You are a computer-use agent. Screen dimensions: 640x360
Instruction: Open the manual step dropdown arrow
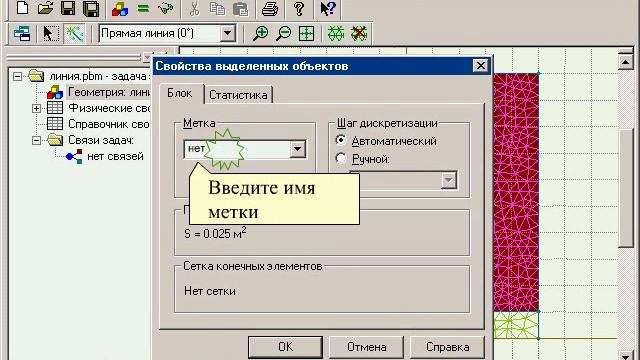pos(449,180)
